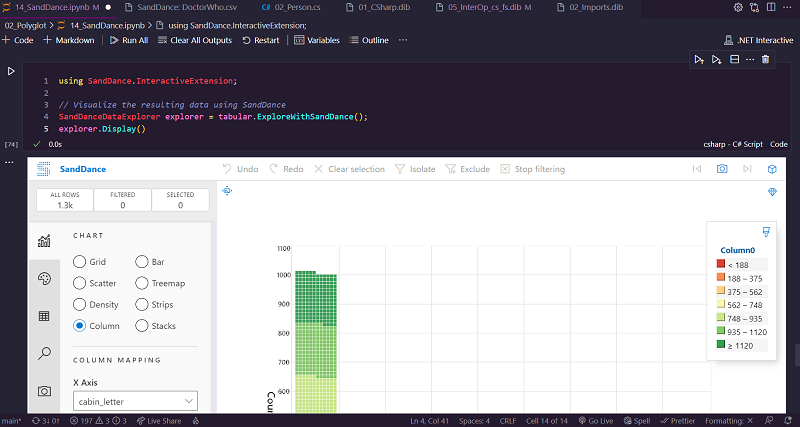Expand the notebook toolbar overflow menu
The image size is (800, 427).
pos(403,40)
